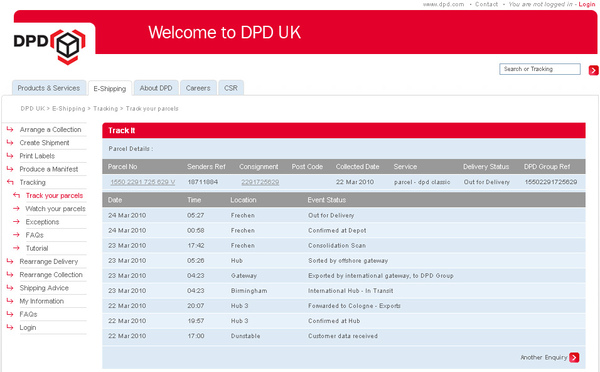Open the About DPD tab
Screen dimensions: 600x372
click(156, 88)
